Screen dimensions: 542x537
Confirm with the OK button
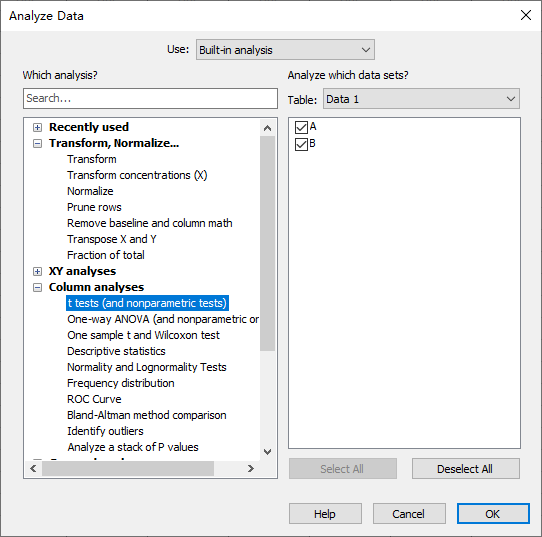point(493,514)
